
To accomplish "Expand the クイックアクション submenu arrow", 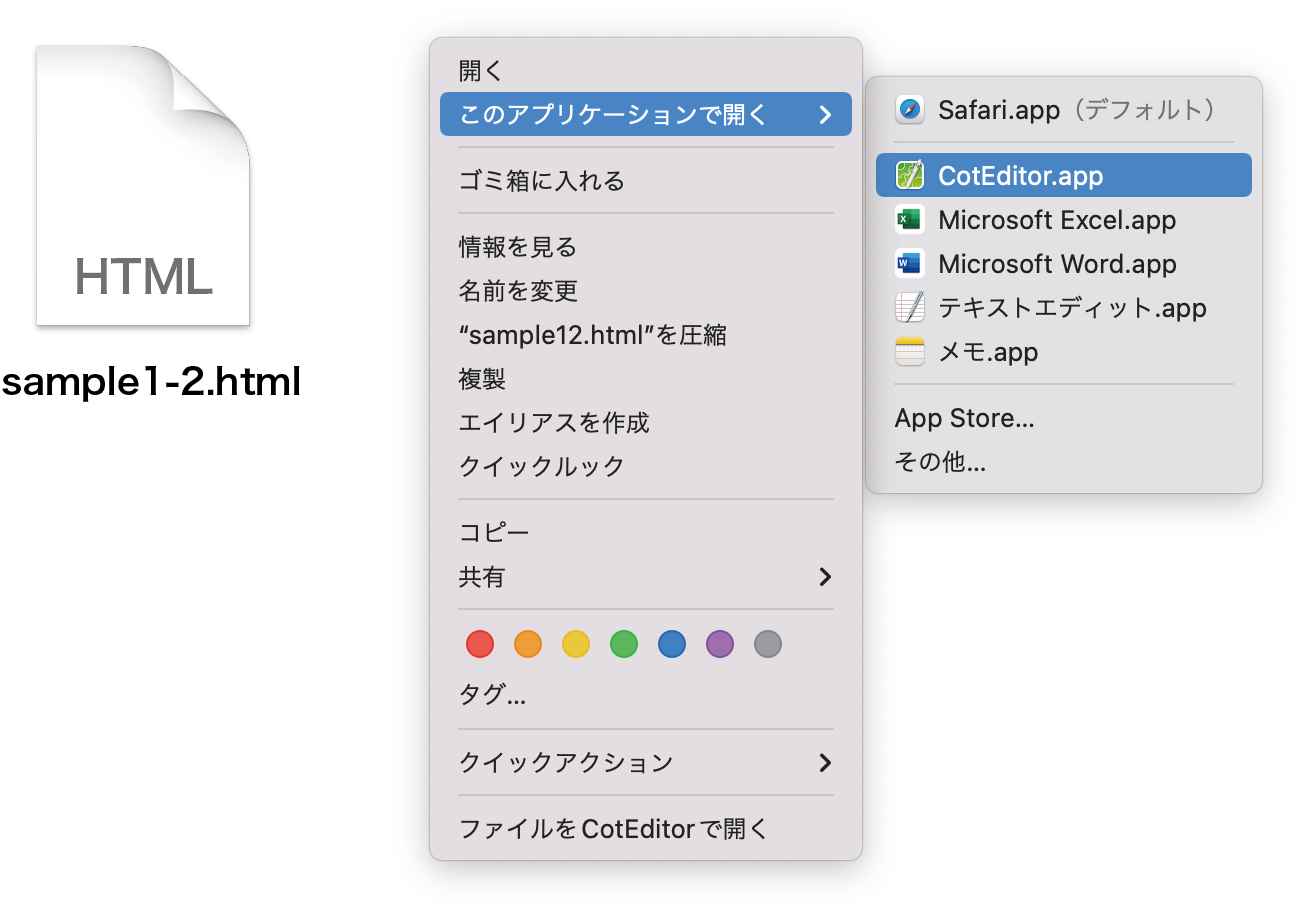I will pyautogui.click(x=825, y=763).
